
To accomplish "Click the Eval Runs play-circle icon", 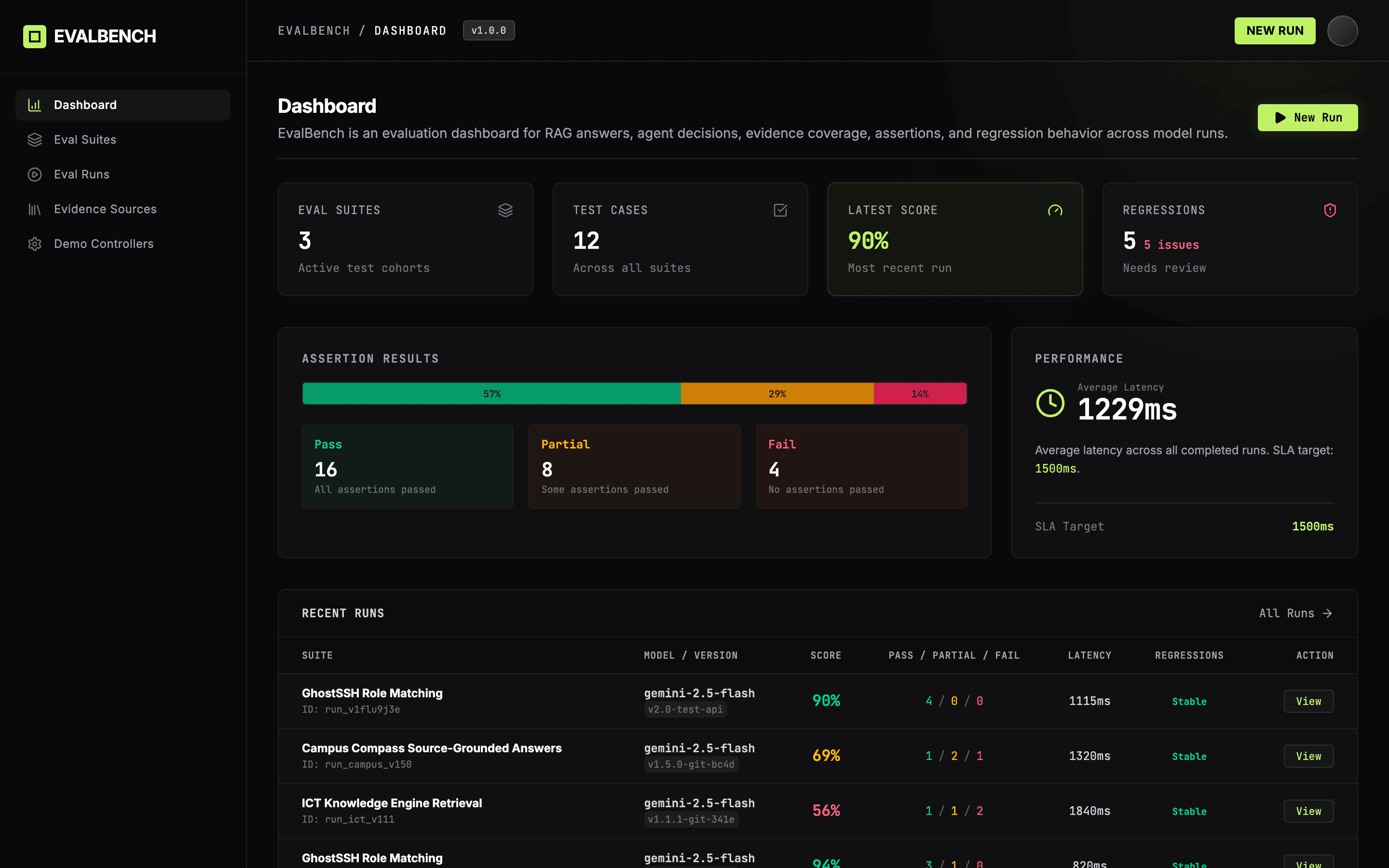I will [34, 175].
